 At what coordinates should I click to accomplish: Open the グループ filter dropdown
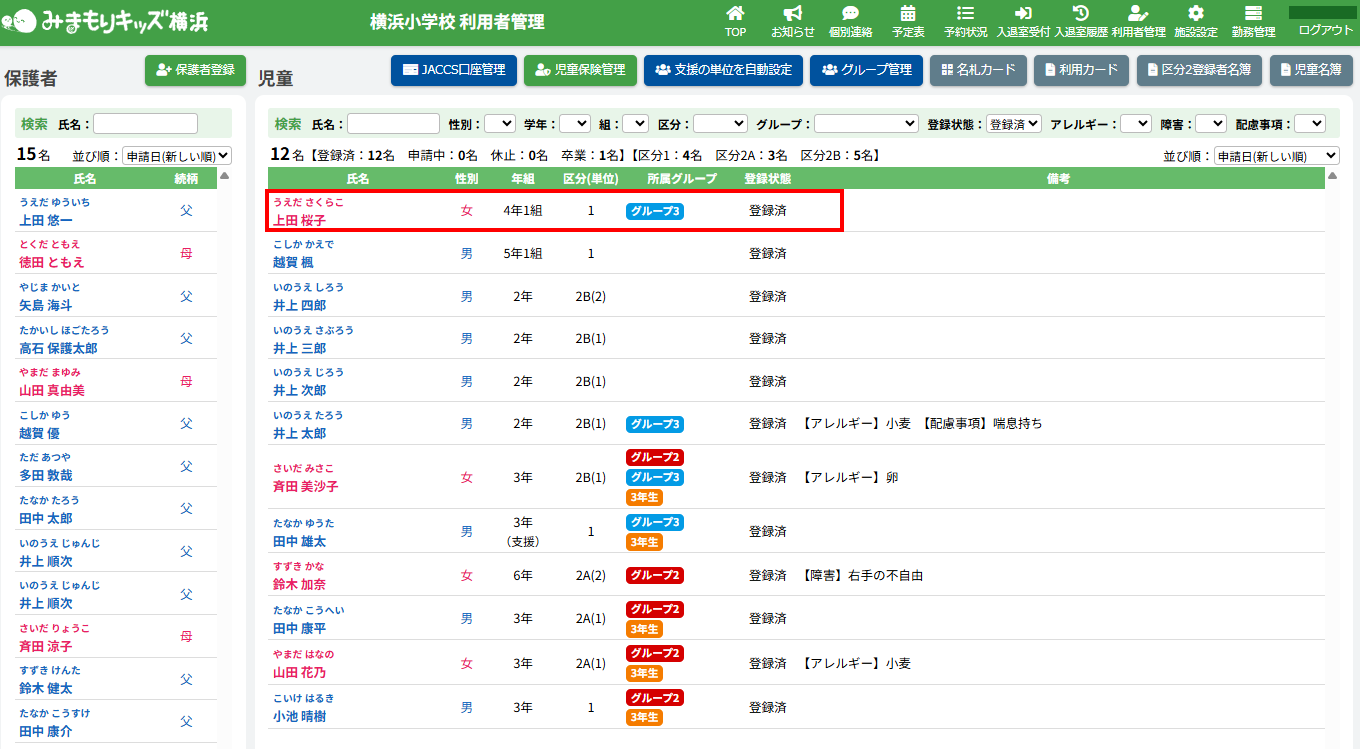866,124
